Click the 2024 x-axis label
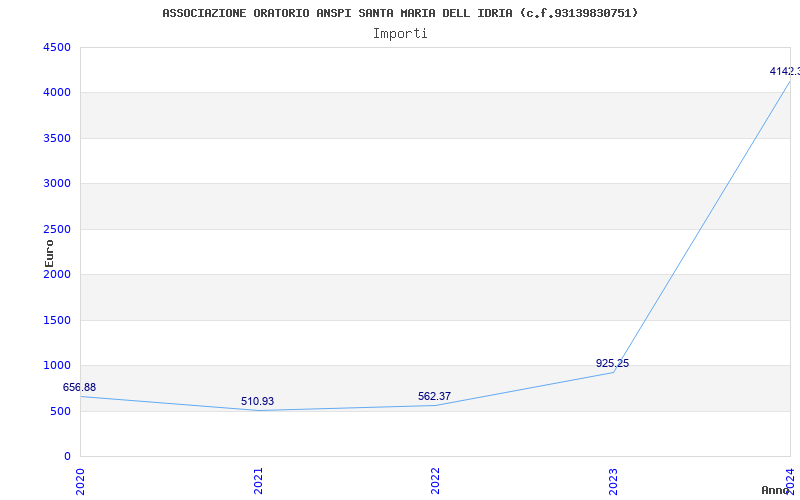 click(790, 481)
